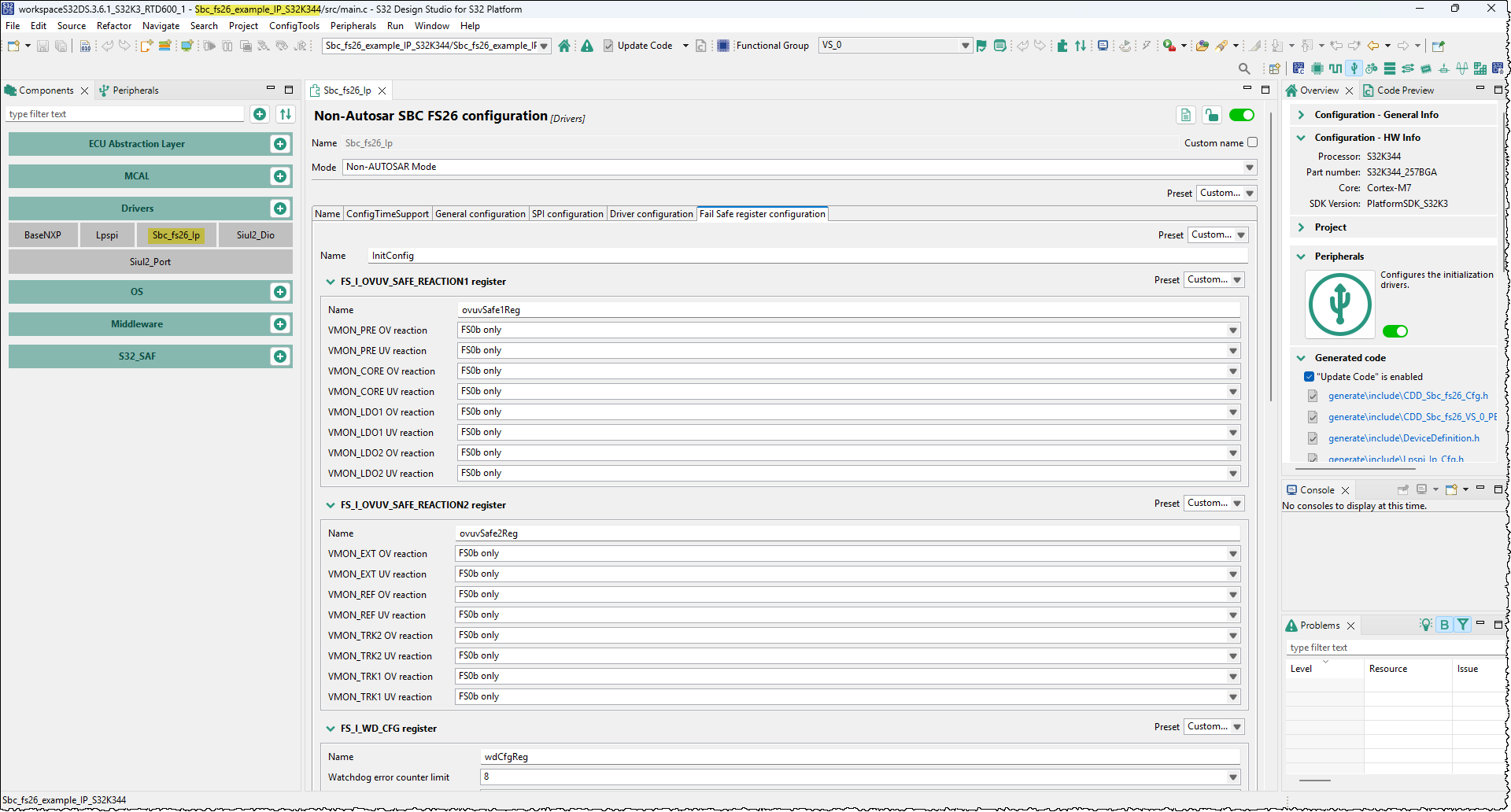This screenshot has width=1511, height=812.
Task: Save the current file with the save icon
Action: coord(42,46)
